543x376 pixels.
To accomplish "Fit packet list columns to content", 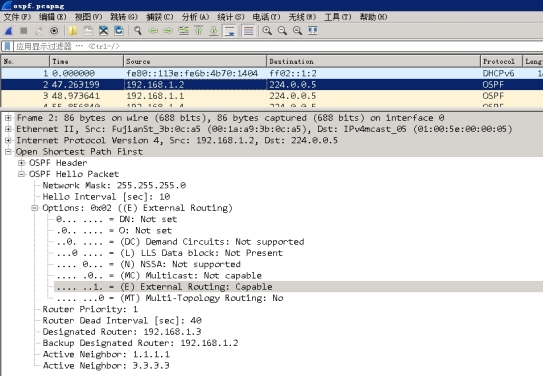I will pos(313,31).
